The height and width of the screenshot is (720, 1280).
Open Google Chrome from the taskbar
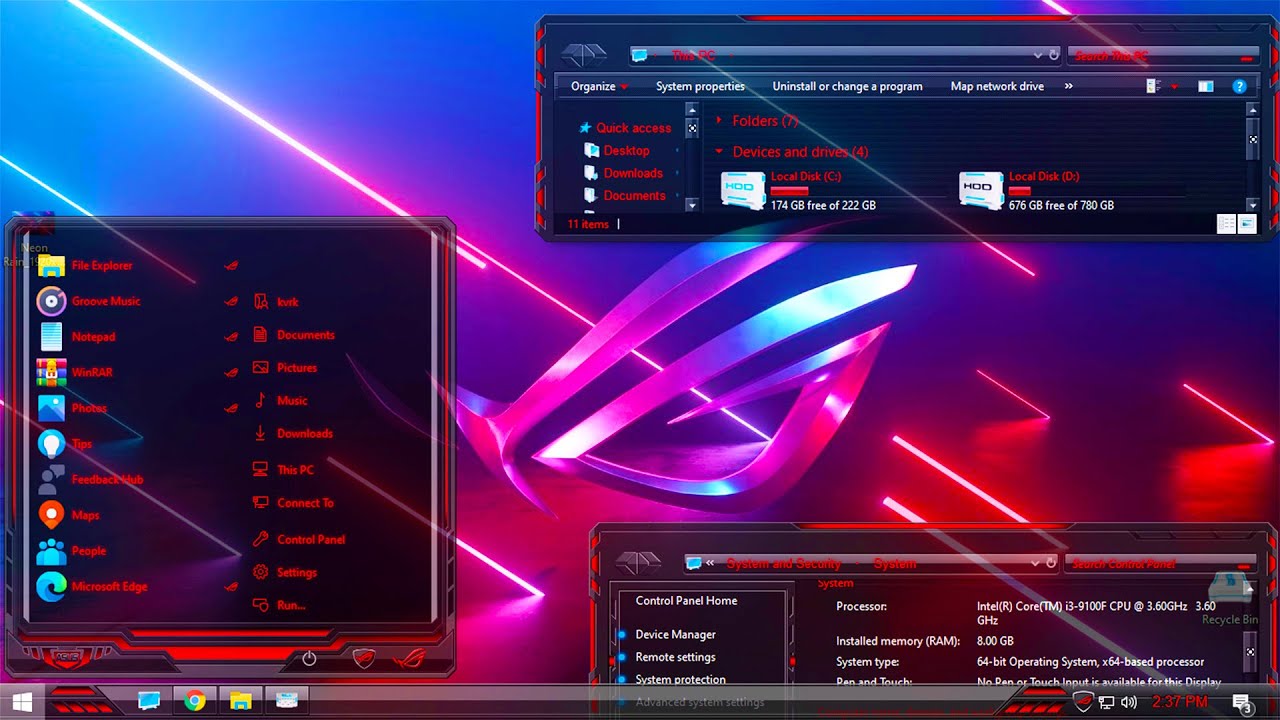click(x=194, y=701)
